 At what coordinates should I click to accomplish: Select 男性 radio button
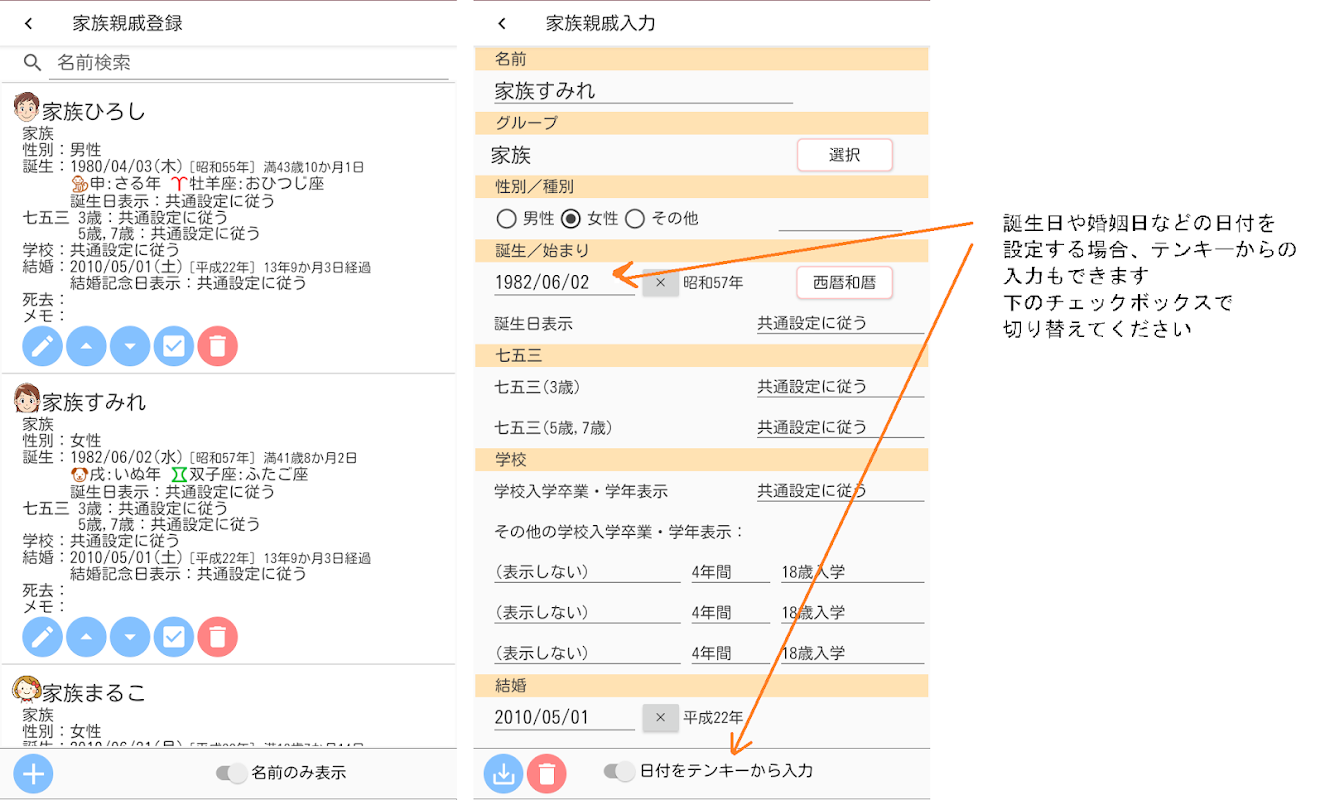(506, 218)
